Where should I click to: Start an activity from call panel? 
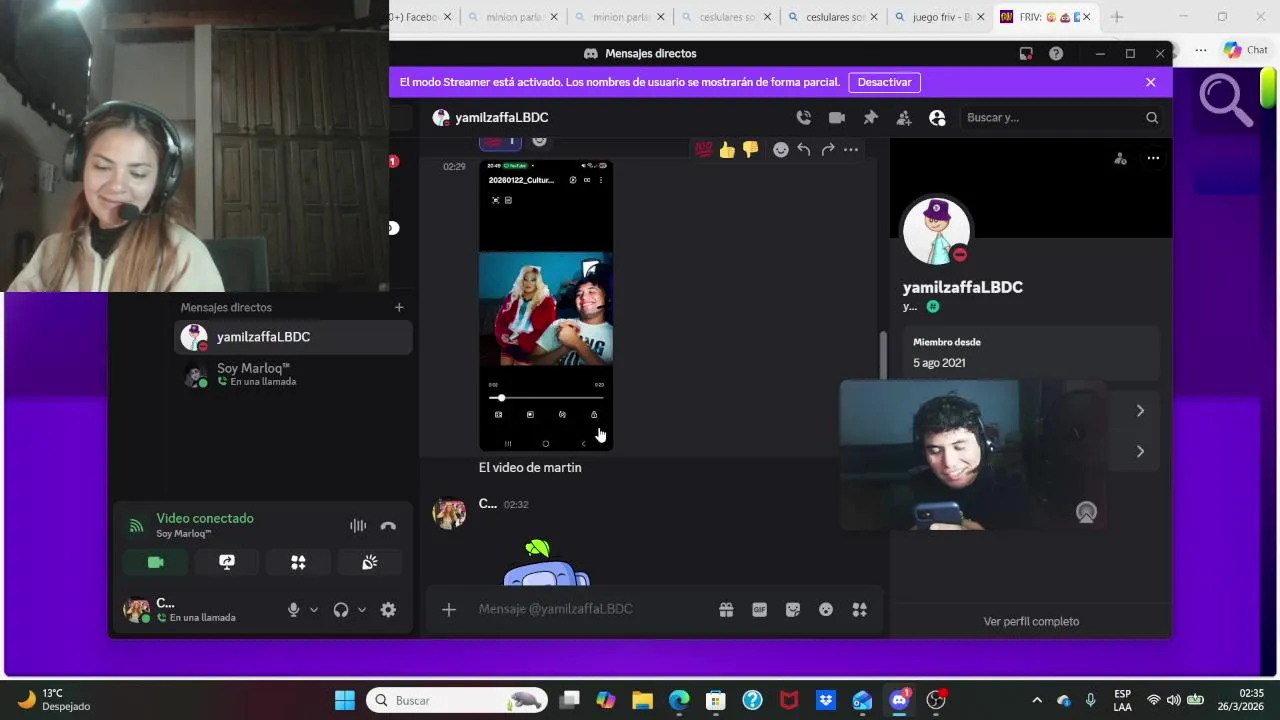pyautogui.click(x=298, y=562)
